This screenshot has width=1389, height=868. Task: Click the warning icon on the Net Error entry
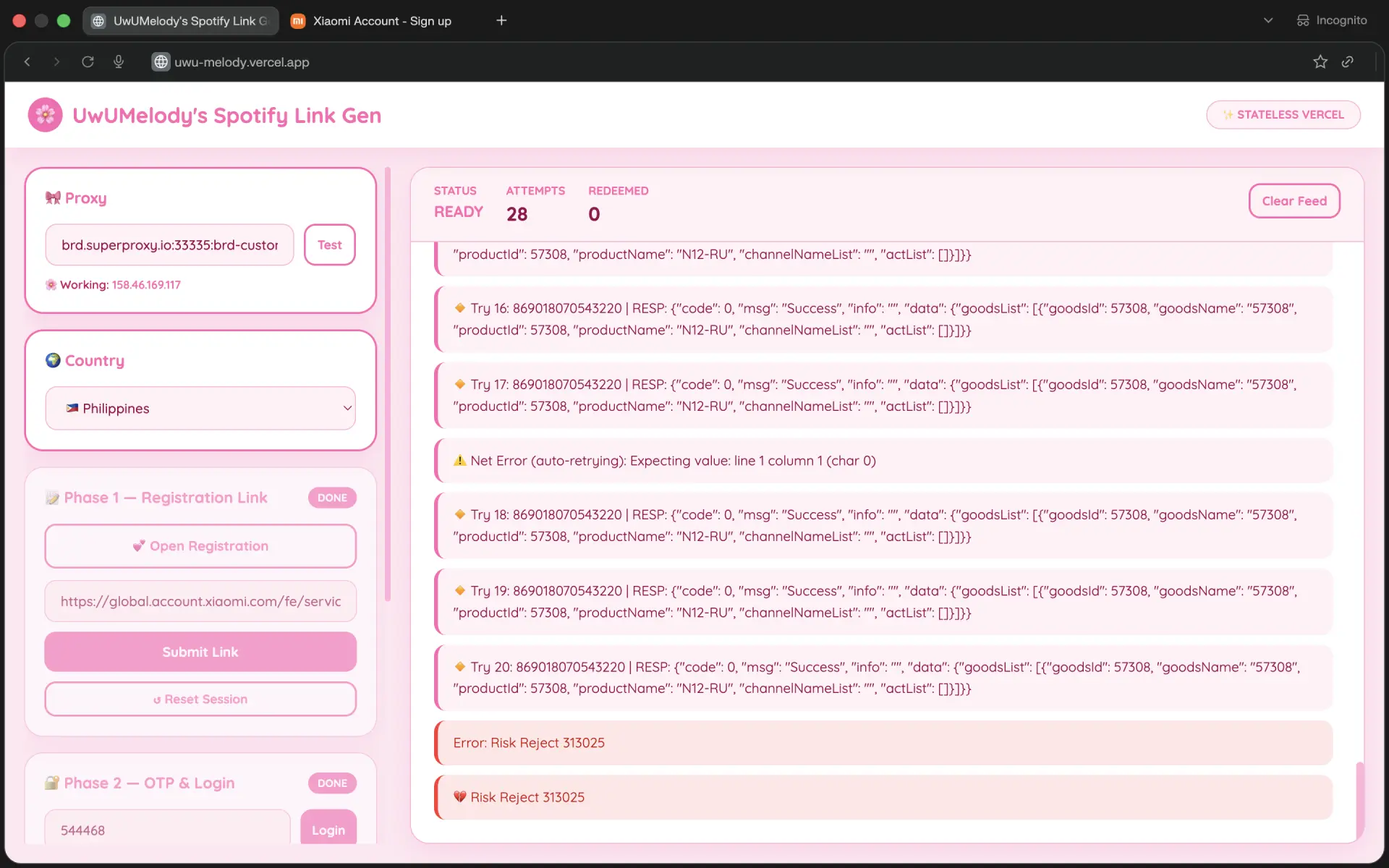(x=459, y=461)
